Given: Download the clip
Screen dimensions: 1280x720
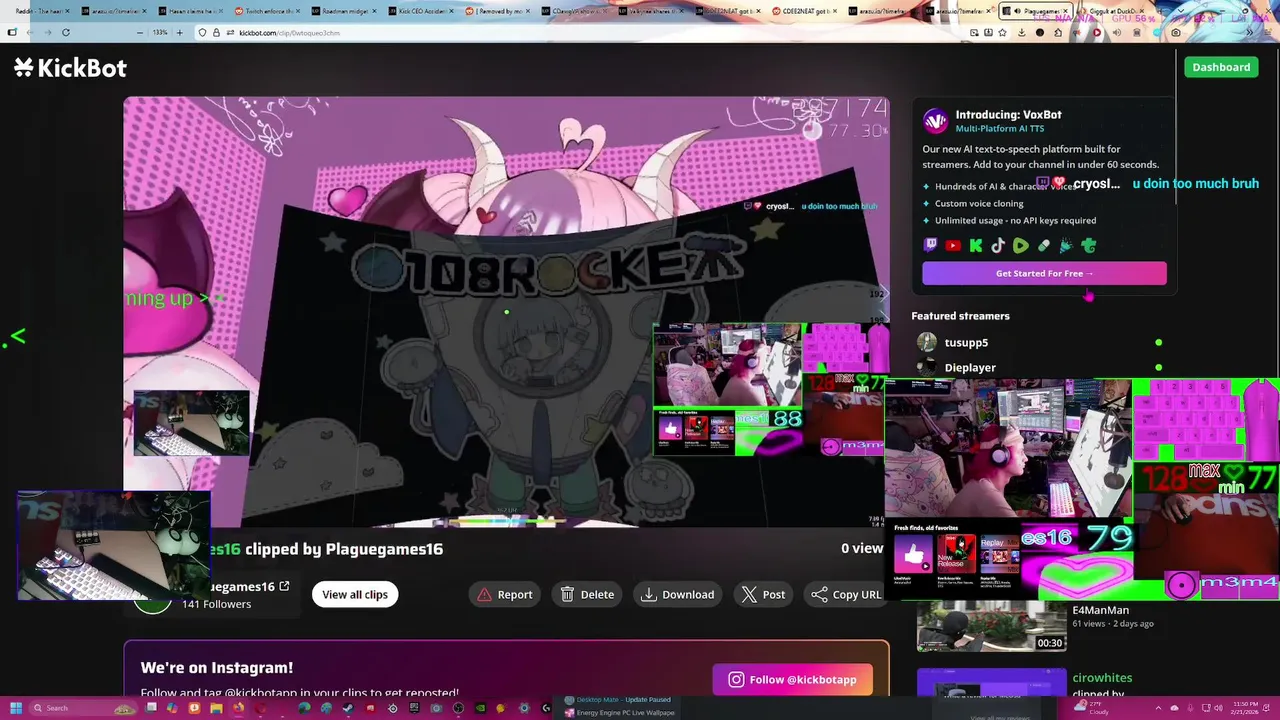Looking at the screenshot, I should click(x=678, y=594).
